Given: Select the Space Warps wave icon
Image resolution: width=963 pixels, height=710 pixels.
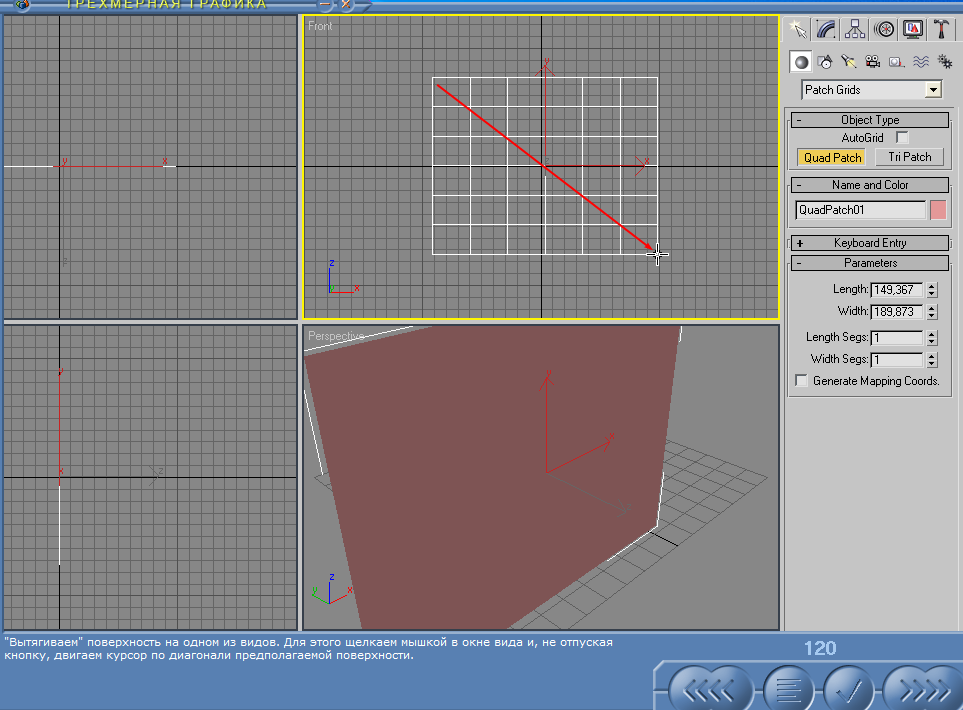Looking at the screenshot, I should pos(921,62).
